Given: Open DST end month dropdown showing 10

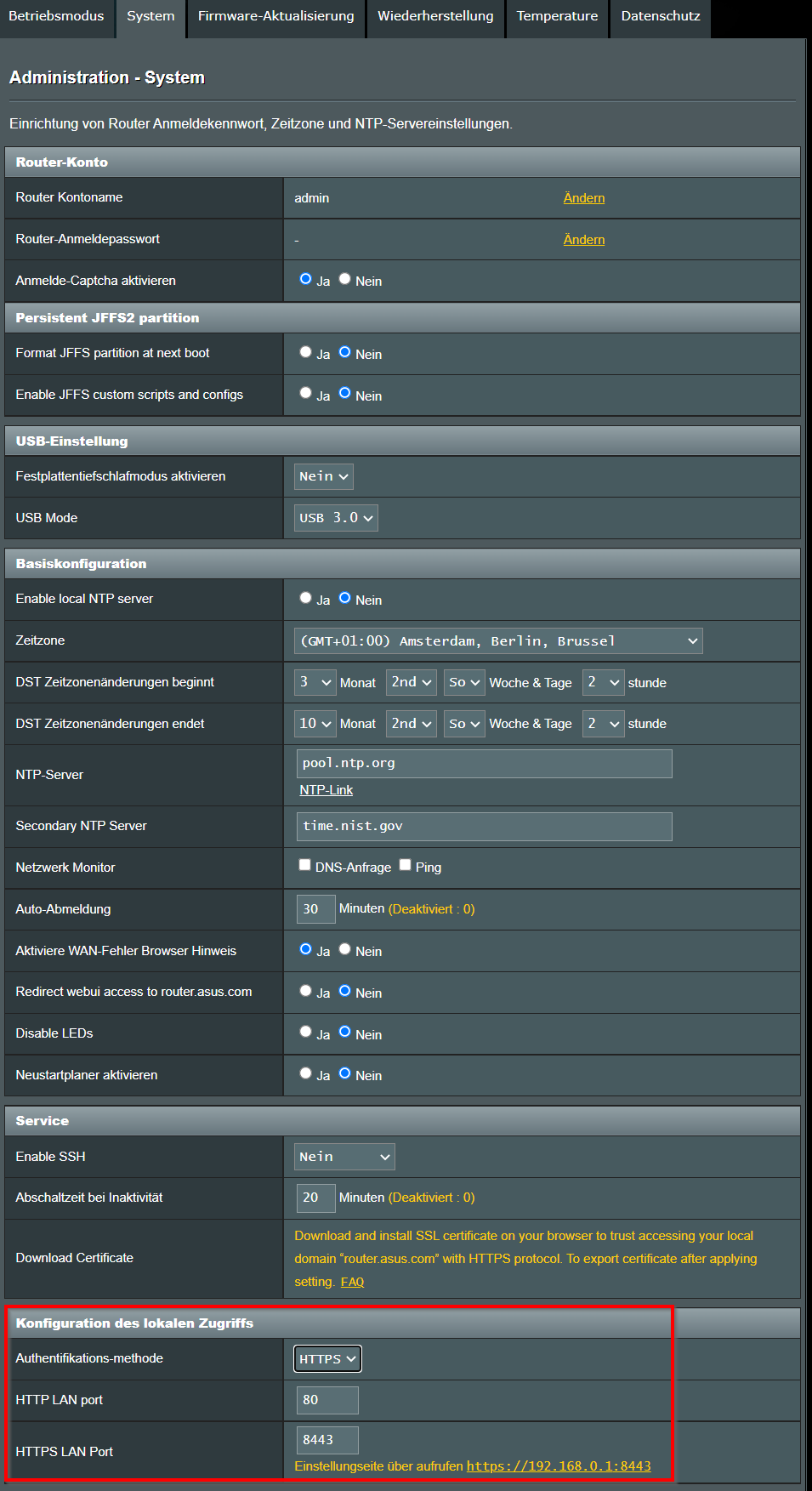Looking at the screenshot, I should [x=315, y=724].
